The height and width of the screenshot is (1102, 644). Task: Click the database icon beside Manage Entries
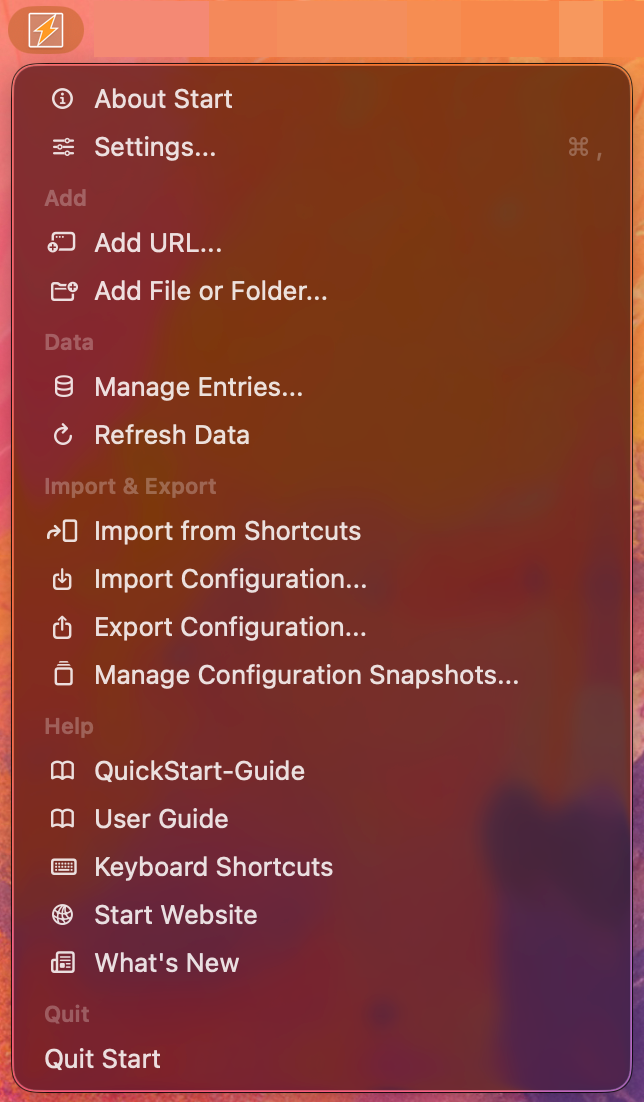click(63, 387)
